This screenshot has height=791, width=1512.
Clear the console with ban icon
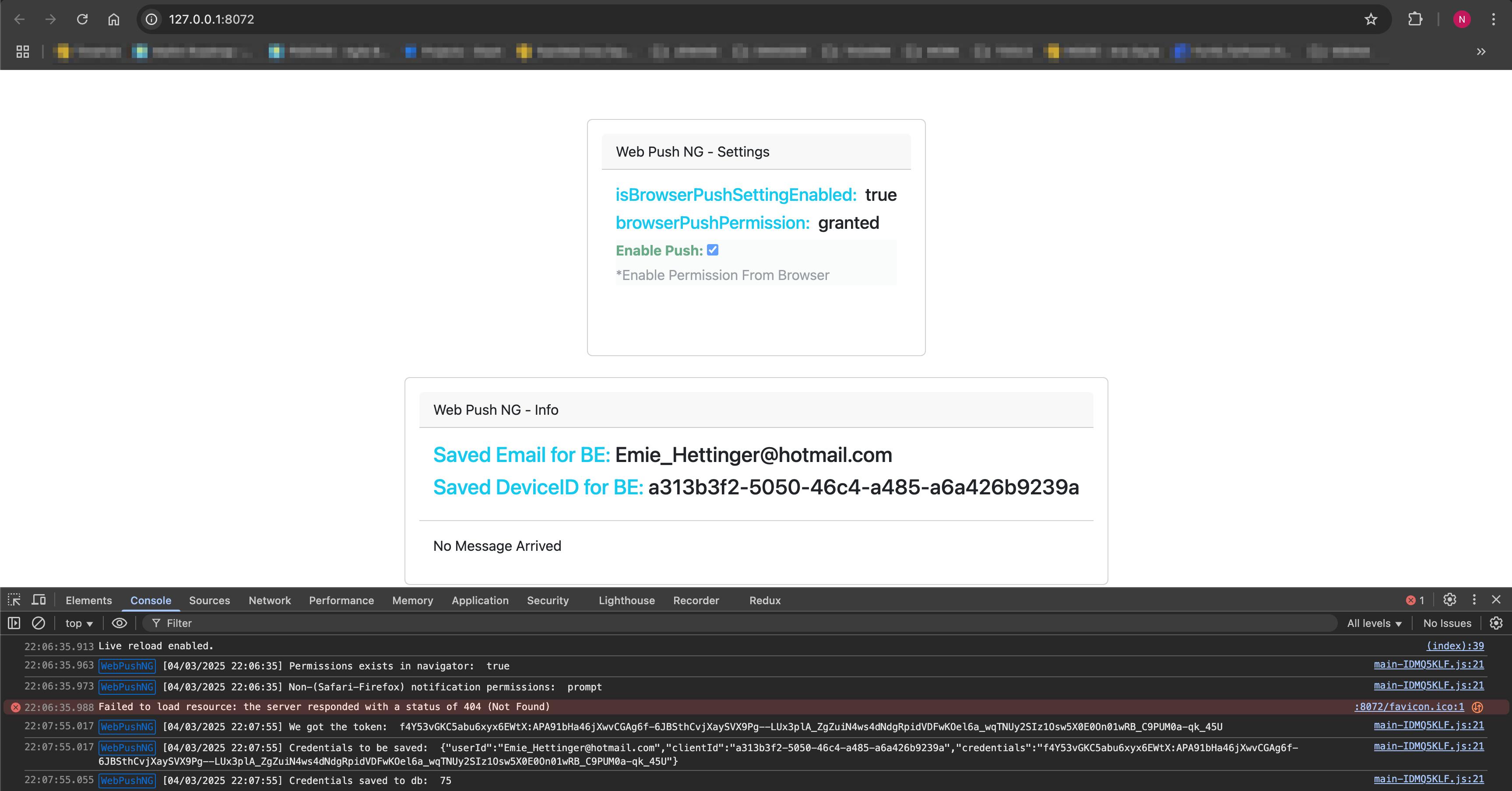(38, 623)
